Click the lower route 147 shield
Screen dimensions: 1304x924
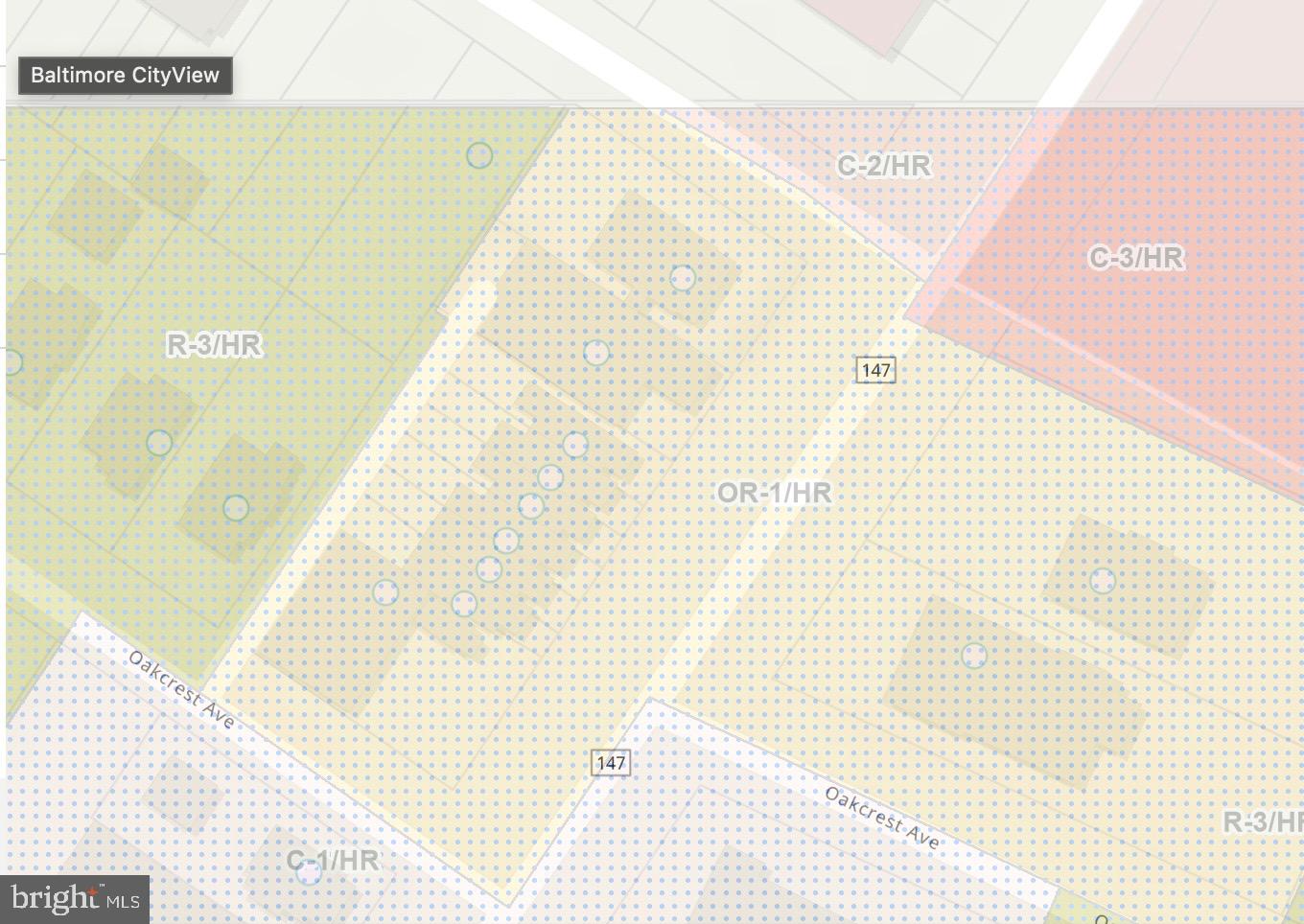[611, 763]
